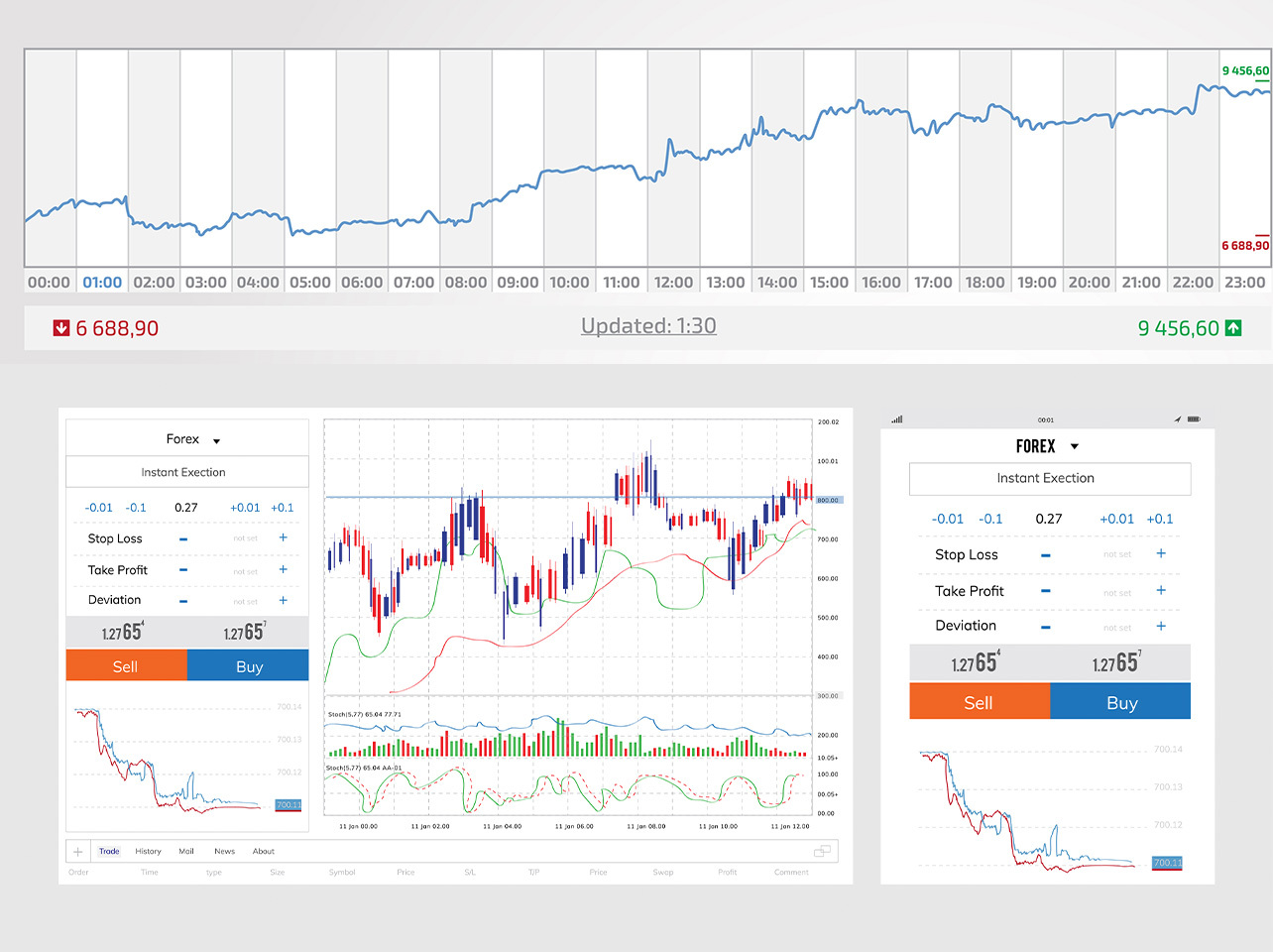Tap +0.1 on the mobile order screen
Screen dimensions: 1273x952
[x=1160, y=519]
